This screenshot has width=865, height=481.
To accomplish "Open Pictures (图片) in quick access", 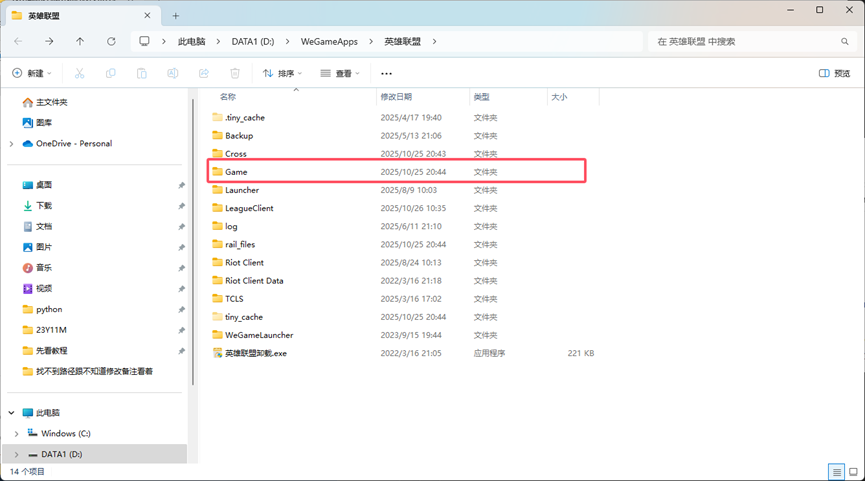I will (x=37, y=247).
